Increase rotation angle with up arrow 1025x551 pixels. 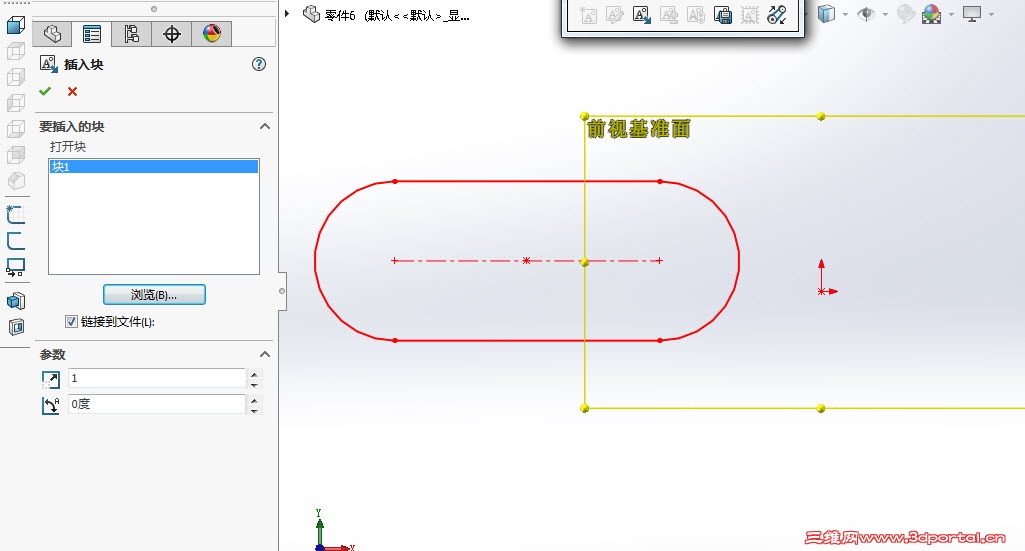click(x=254, y=399)
